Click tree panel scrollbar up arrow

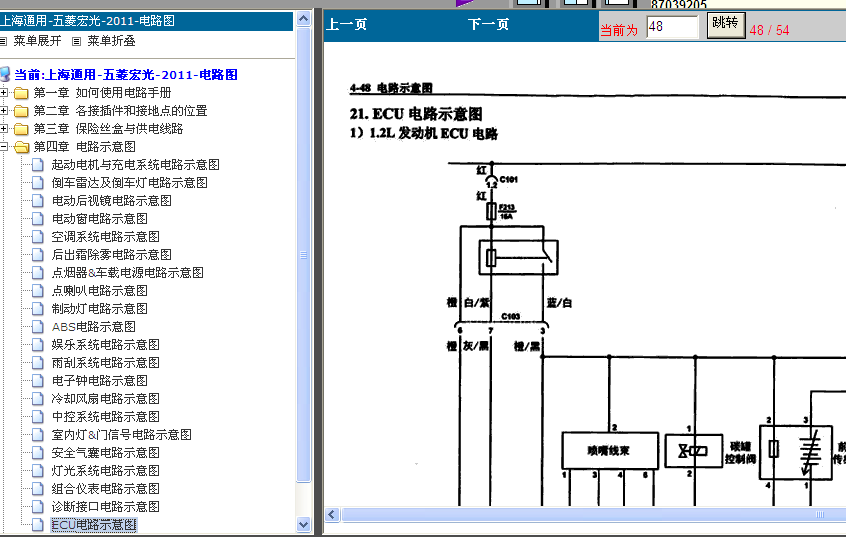click(x=304, y=19)
